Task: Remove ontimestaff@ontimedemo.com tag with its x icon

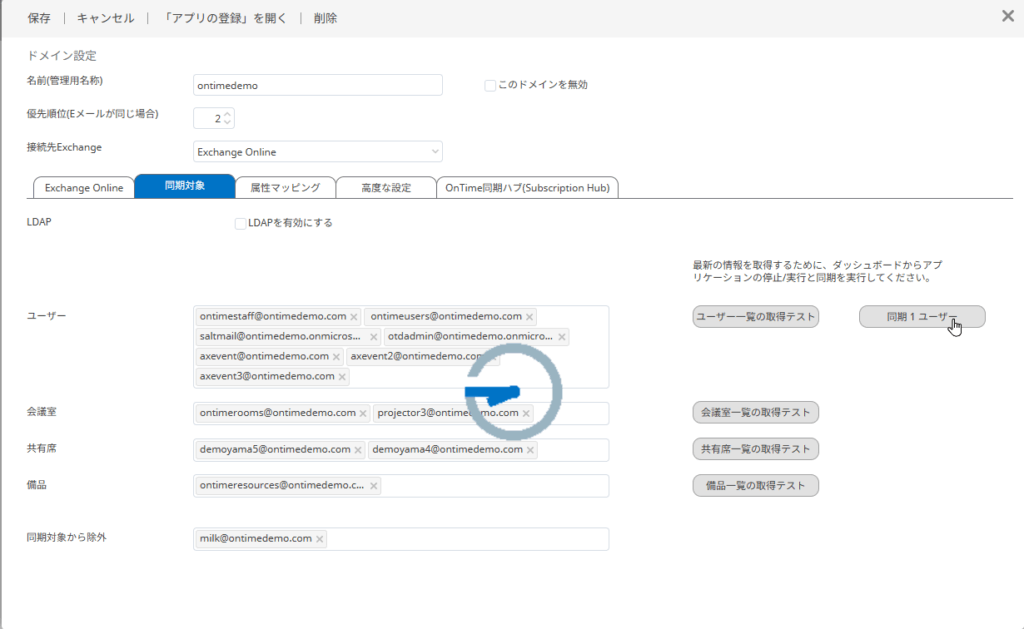Action: [354, 317]
